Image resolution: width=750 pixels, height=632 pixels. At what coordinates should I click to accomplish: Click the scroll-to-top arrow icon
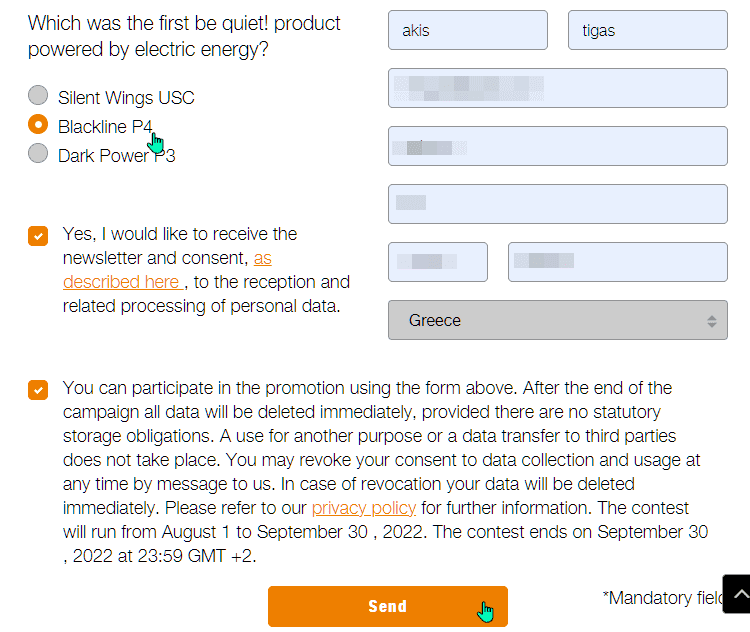[x=739, y=594]
